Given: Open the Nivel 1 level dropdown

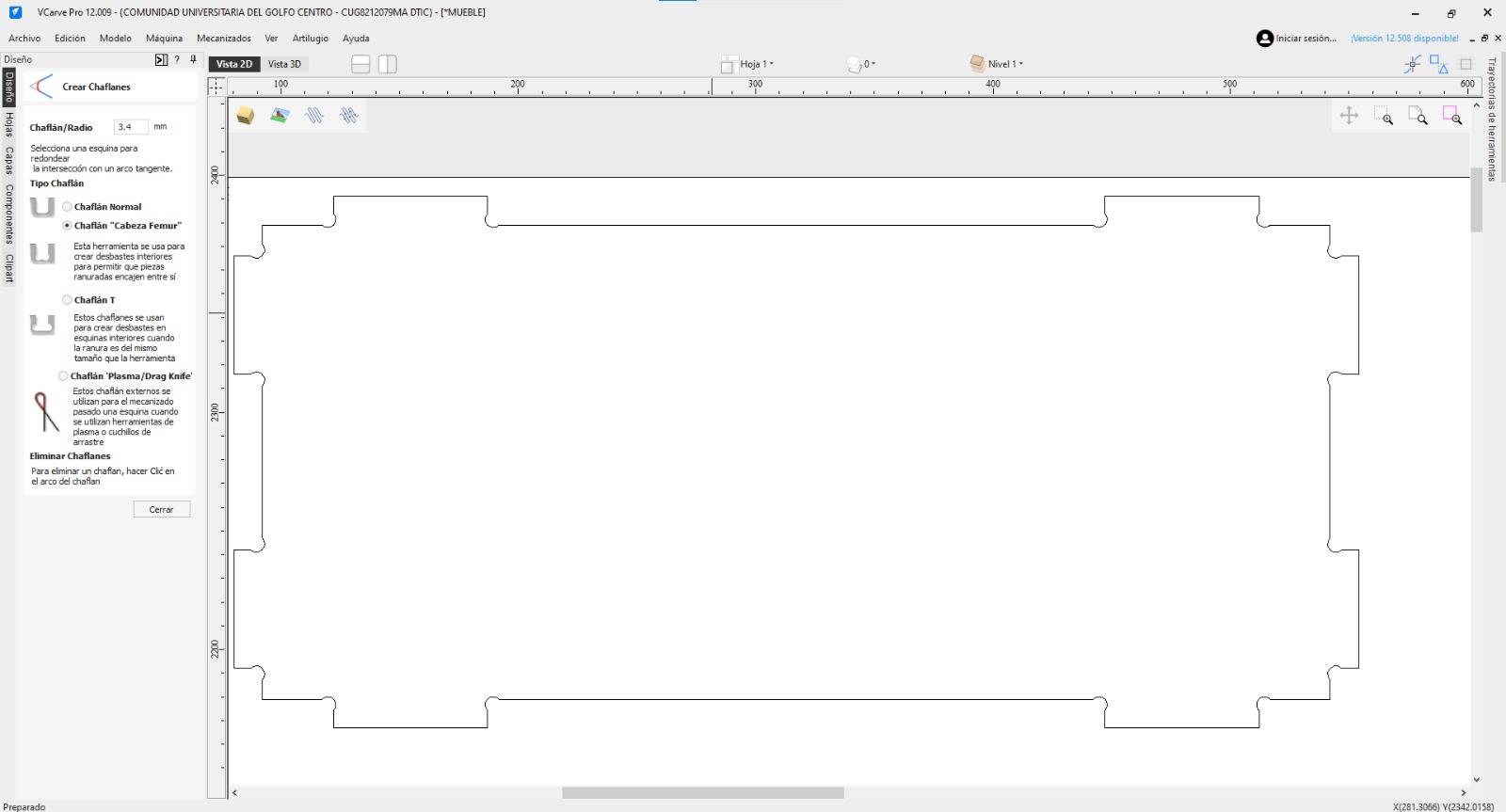Looking at the screenshot, I should point(996,64).
